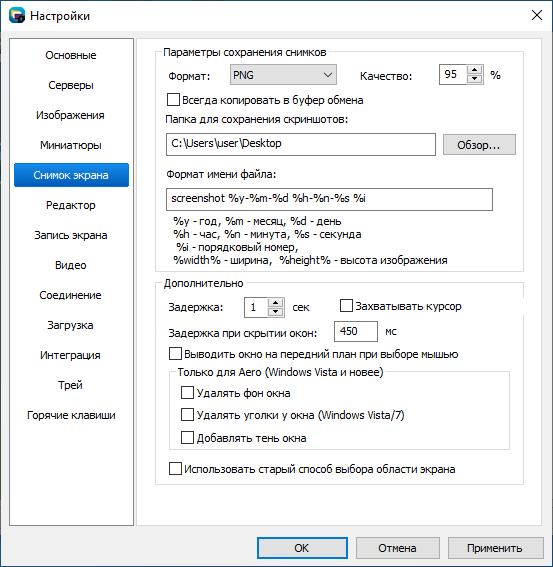
Task: Click the Обзор... browse button
Action: pos(479,145)
